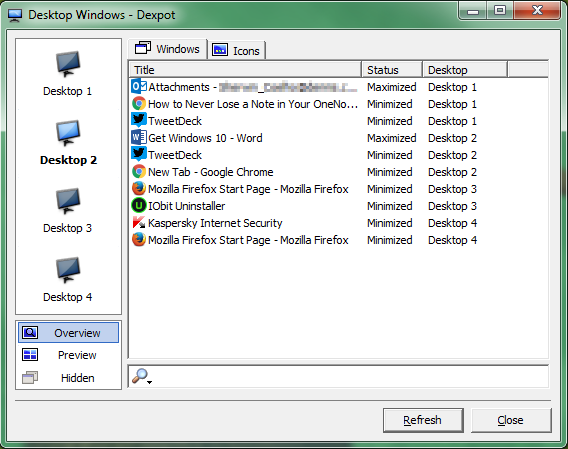Sort by the Desktop column header
Screen dimensions: 568x449
(465, 70)
